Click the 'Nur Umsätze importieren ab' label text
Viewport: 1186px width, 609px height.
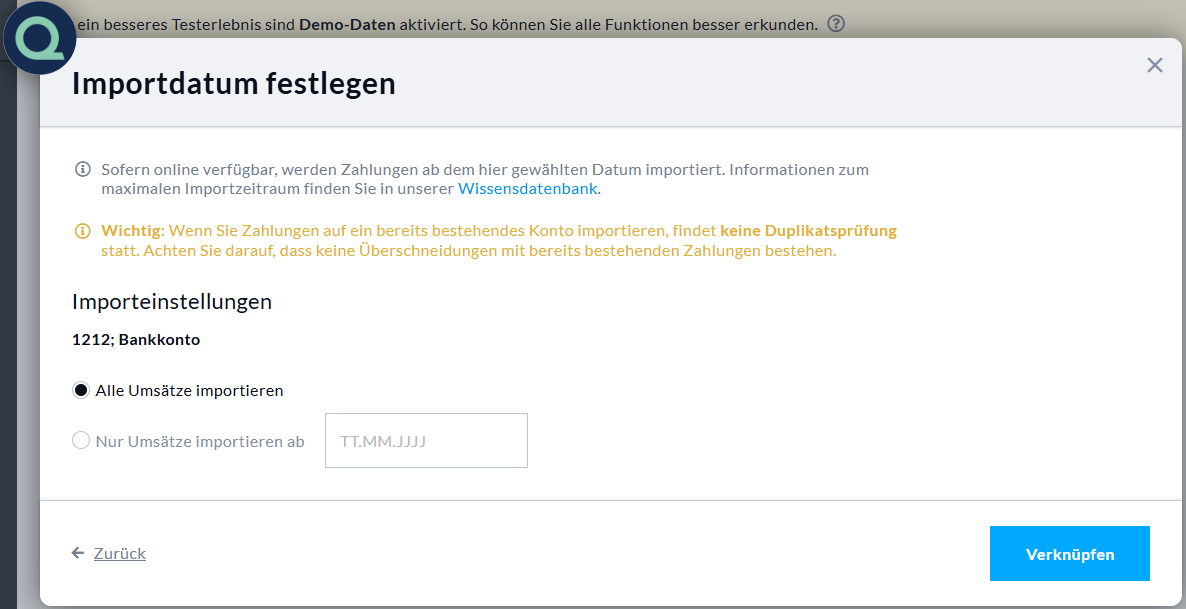pyautogui.click(x=200, y=441)
